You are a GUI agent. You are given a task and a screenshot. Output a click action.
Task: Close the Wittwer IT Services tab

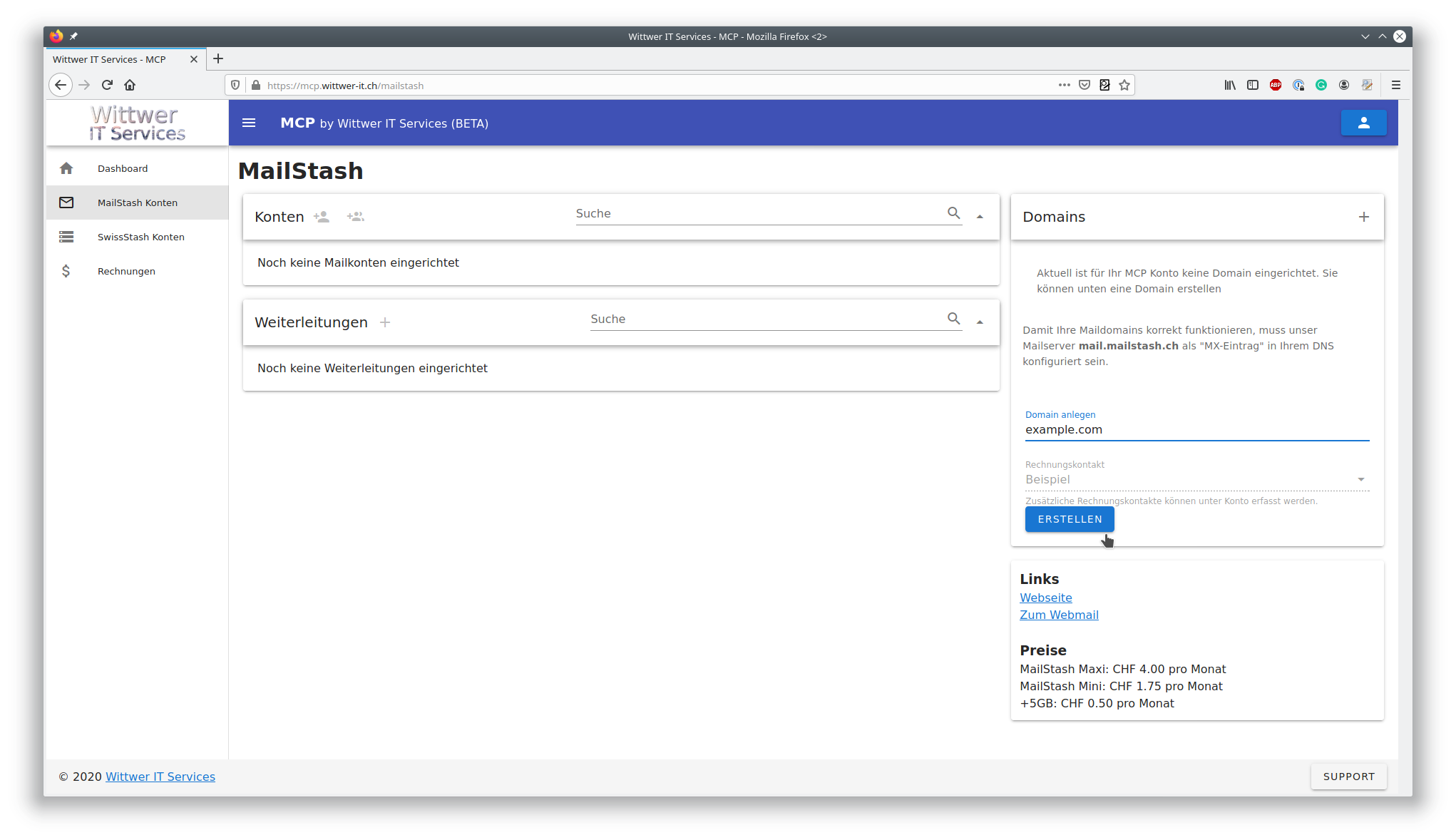pyautogui.click(x=193, y=59)
